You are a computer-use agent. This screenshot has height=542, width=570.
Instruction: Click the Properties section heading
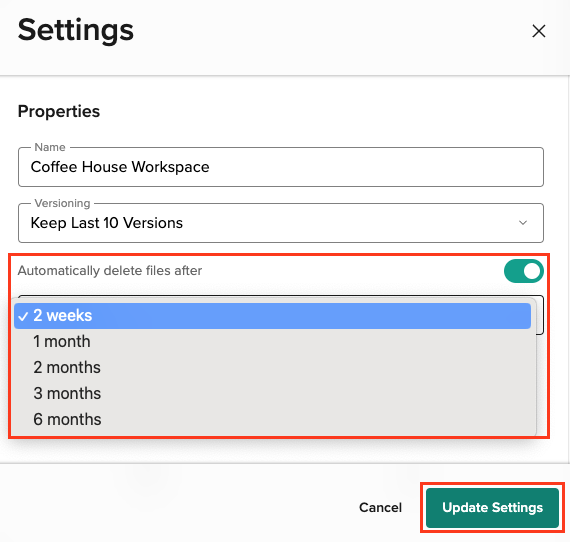(59, 111)
